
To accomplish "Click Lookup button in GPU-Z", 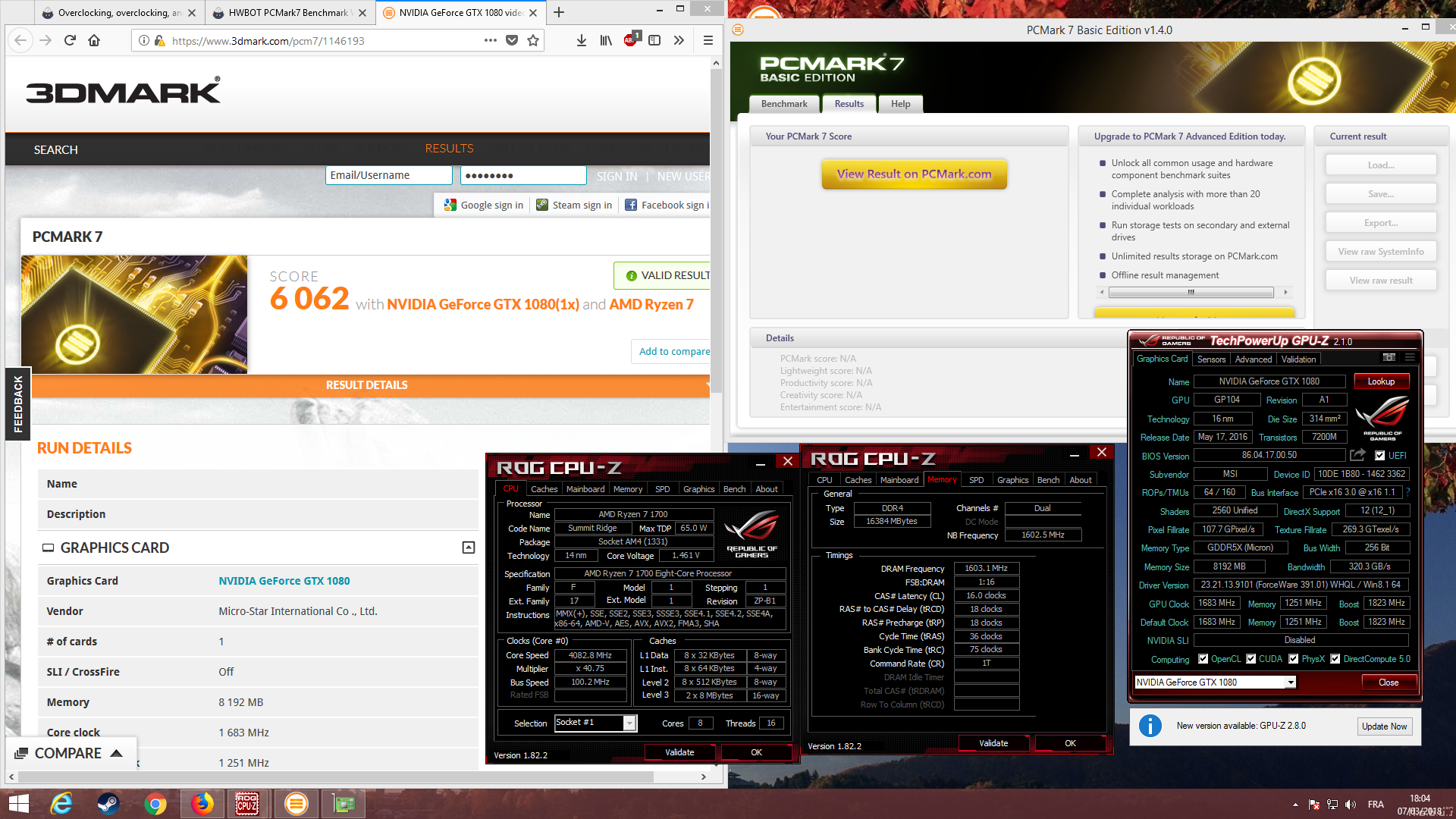I will (x=1381, y=381).
